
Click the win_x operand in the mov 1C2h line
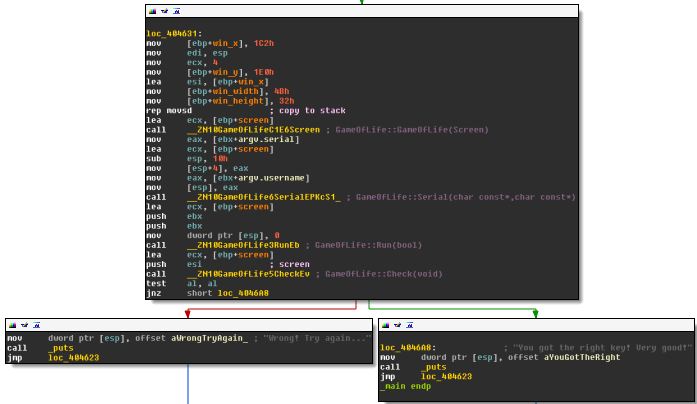227,44
